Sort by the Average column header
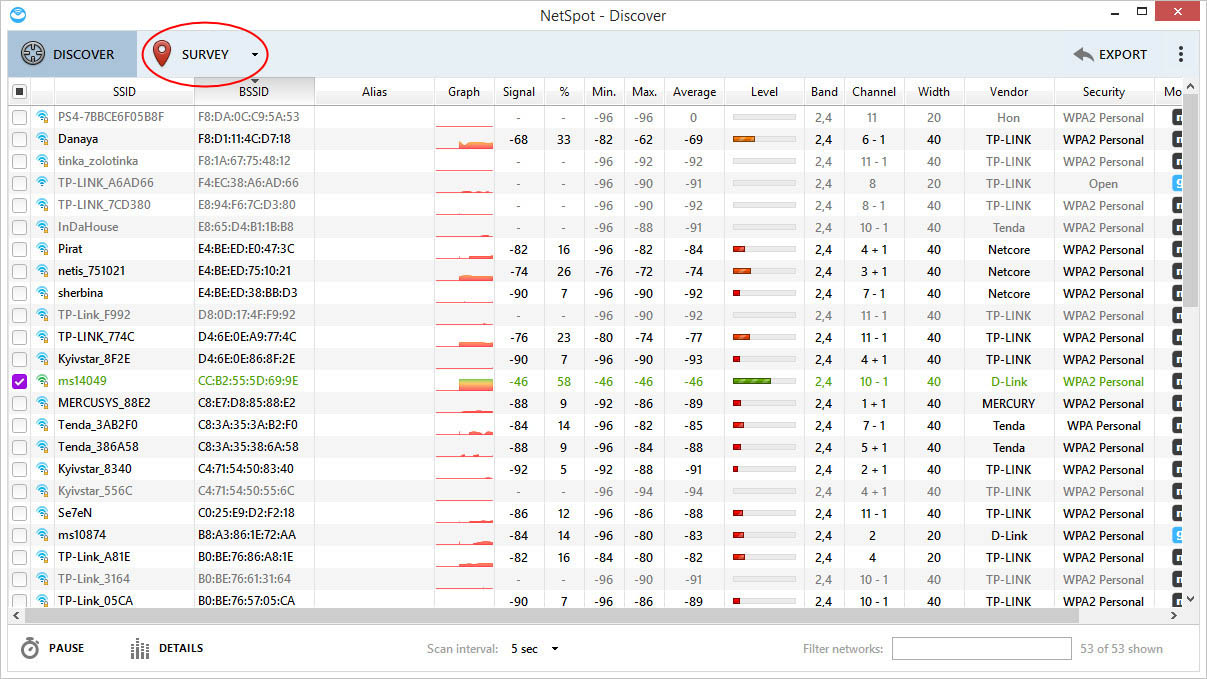Image resolution: width=1207 pixels, height=679 pixels. click(694, 91)
